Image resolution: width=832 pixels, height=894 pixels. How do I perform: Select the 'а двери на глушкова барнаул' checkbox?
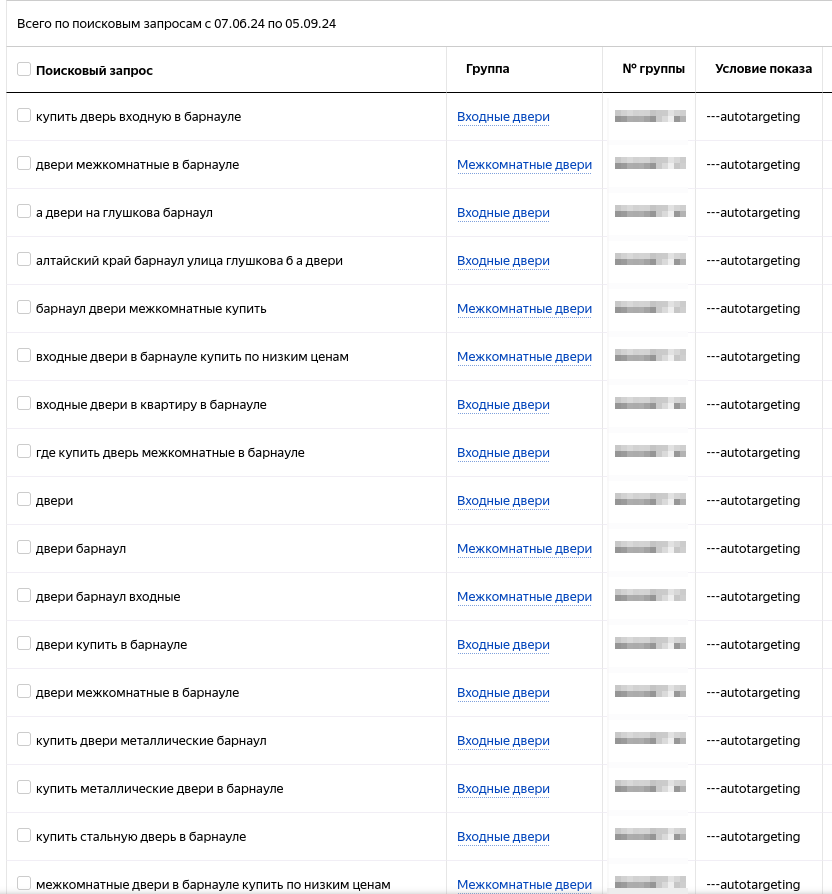[24, 212]
